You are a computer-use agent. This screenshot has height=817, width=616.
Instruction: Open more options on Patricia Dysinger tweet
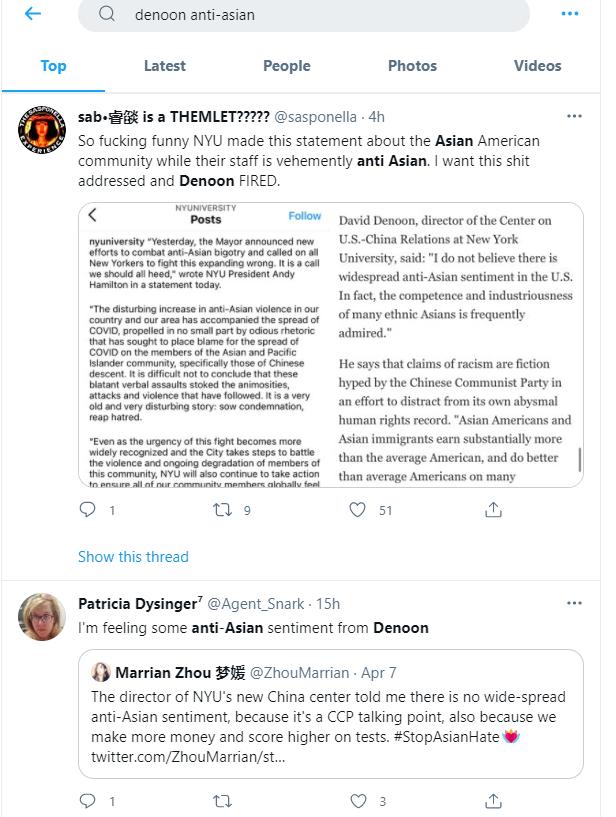[x=574, y=603]
